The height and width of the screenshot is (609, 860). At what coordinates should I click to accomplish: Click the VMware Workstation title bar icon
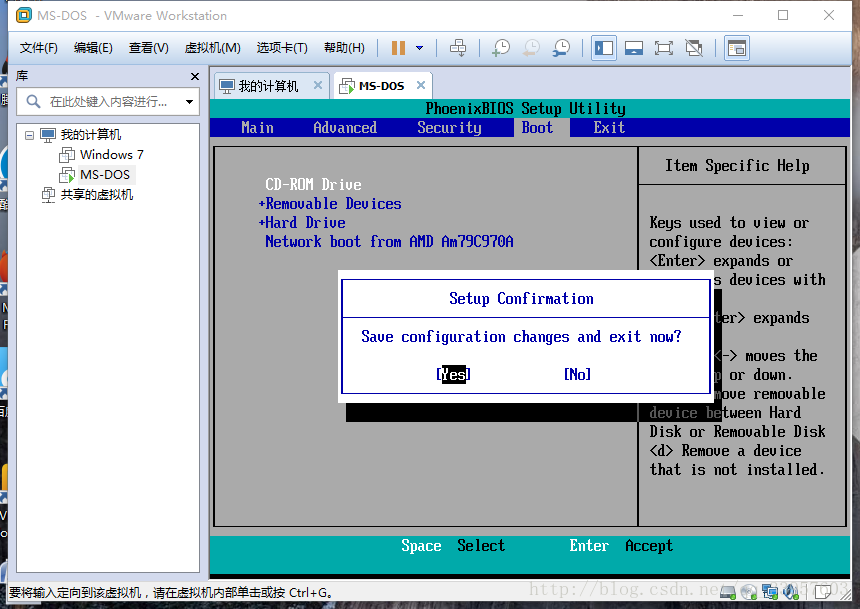pos(24,15)
